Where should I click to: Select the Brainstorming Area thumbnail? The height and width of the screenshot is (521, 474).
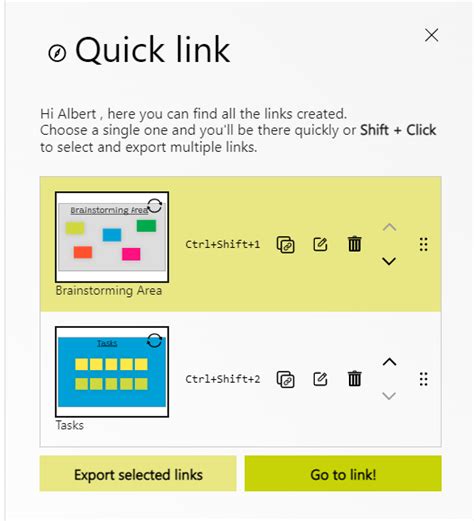(112, 237)
